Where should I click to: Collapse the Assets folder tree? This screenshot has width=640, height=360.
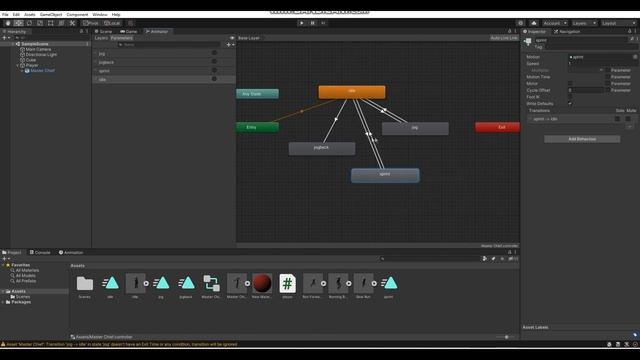tap(3, 291)
